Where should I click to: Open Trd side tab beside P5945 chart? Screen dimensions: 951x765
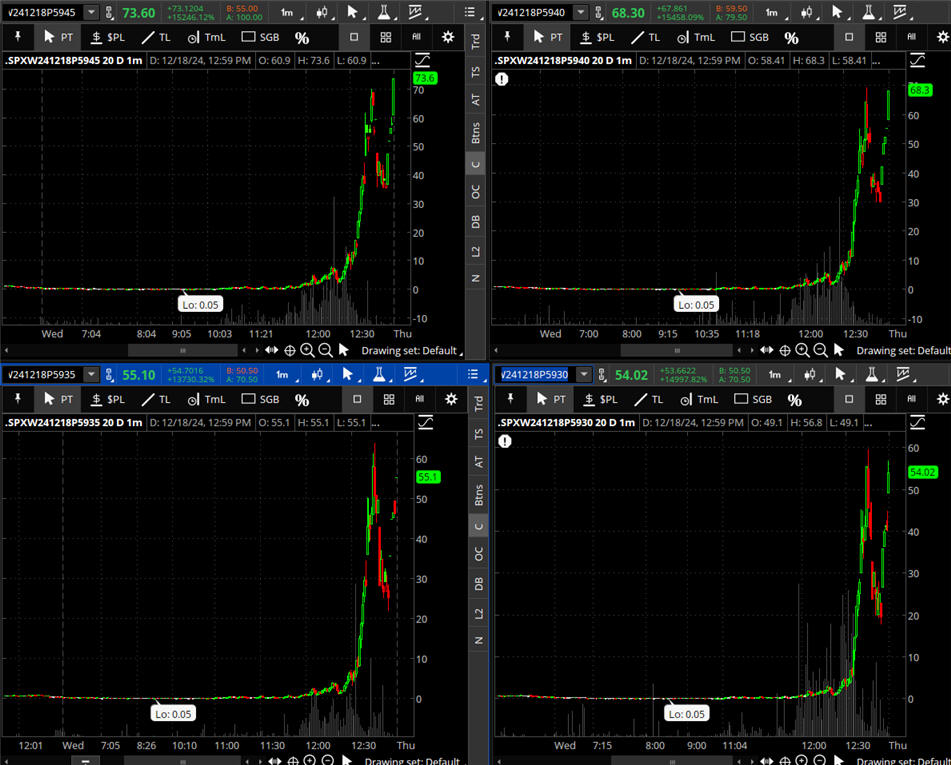pyautogui.click(x=476, y=41)
